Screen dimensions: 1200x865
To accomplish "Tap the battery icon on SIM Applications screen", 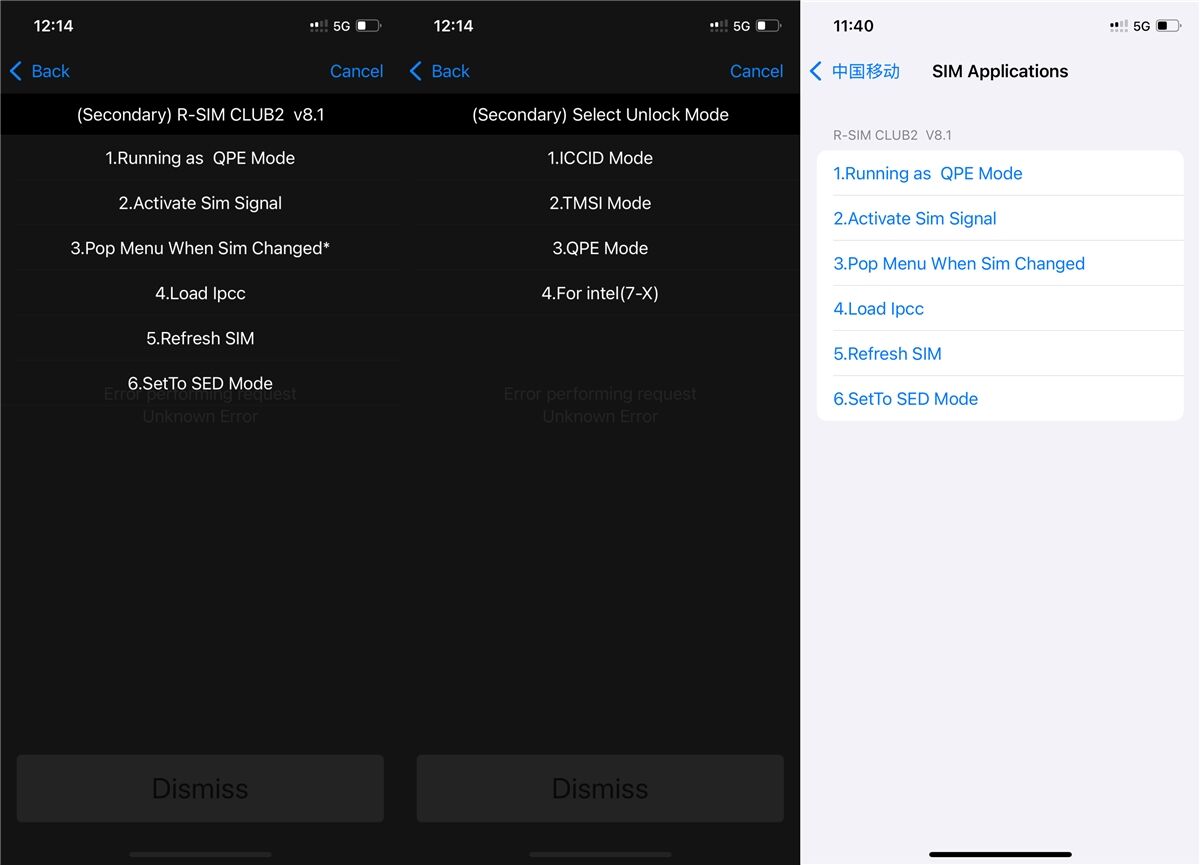I will point(1168,26).
